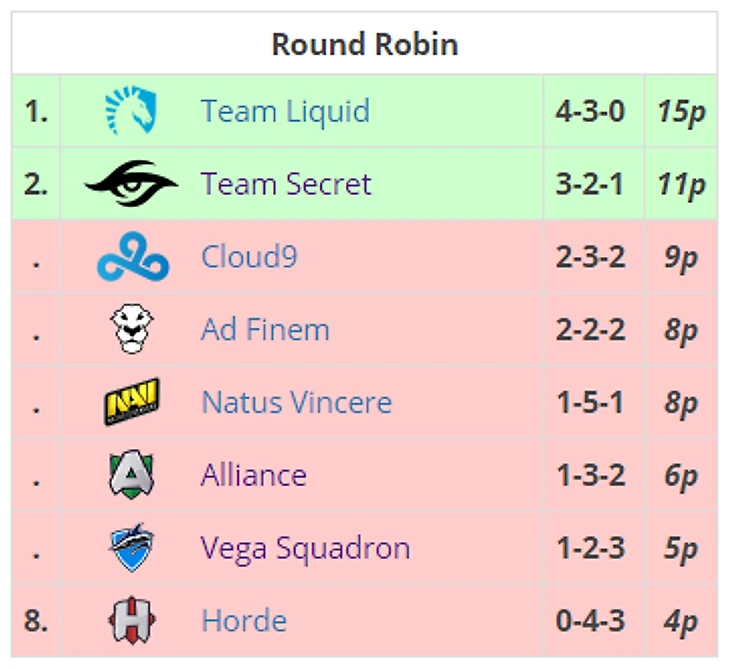This screenshot has height=669, width=730.
Task: Open the Natus Vincere link
Action: pyautogui.click(x=297, y=402)
